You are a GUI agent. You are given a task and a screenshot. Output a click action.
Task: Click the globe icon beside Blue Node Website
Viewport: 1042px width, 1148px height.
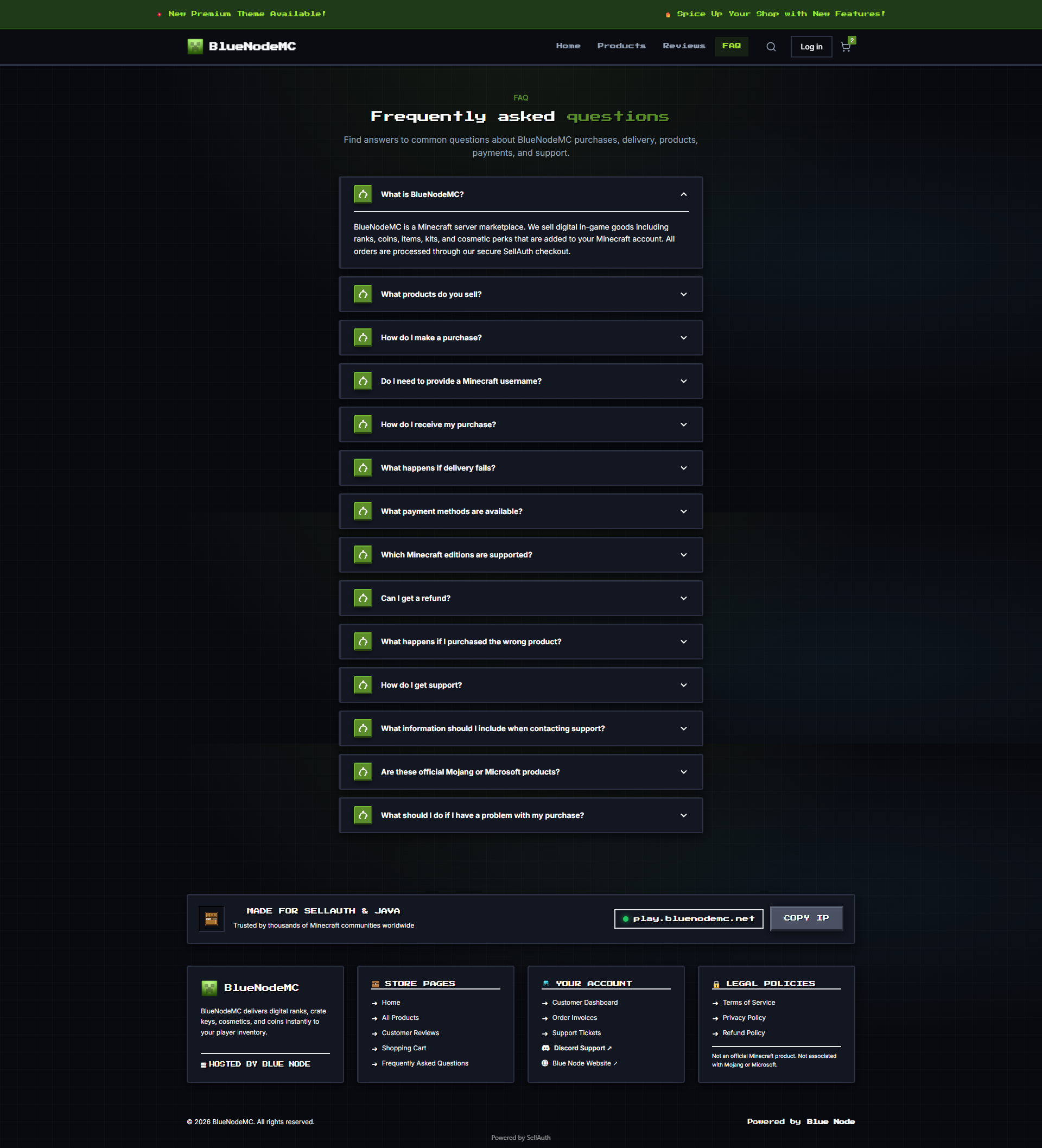tap(545, 1063)
